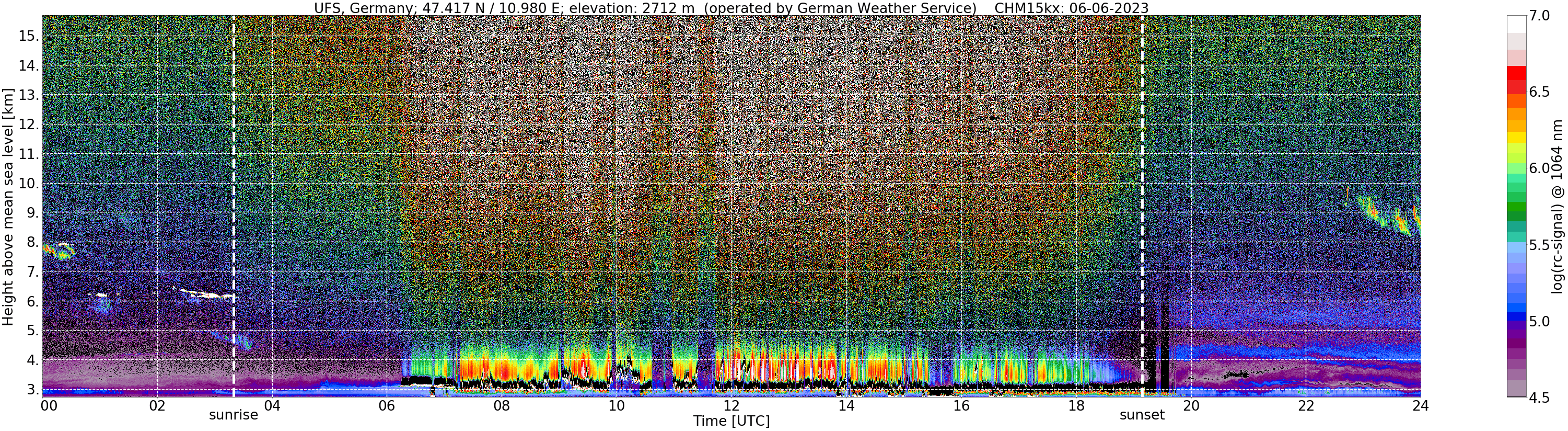The image size is (1568, 431).
Task: Click the x-axis tick label '18'
Action: 1076,406
